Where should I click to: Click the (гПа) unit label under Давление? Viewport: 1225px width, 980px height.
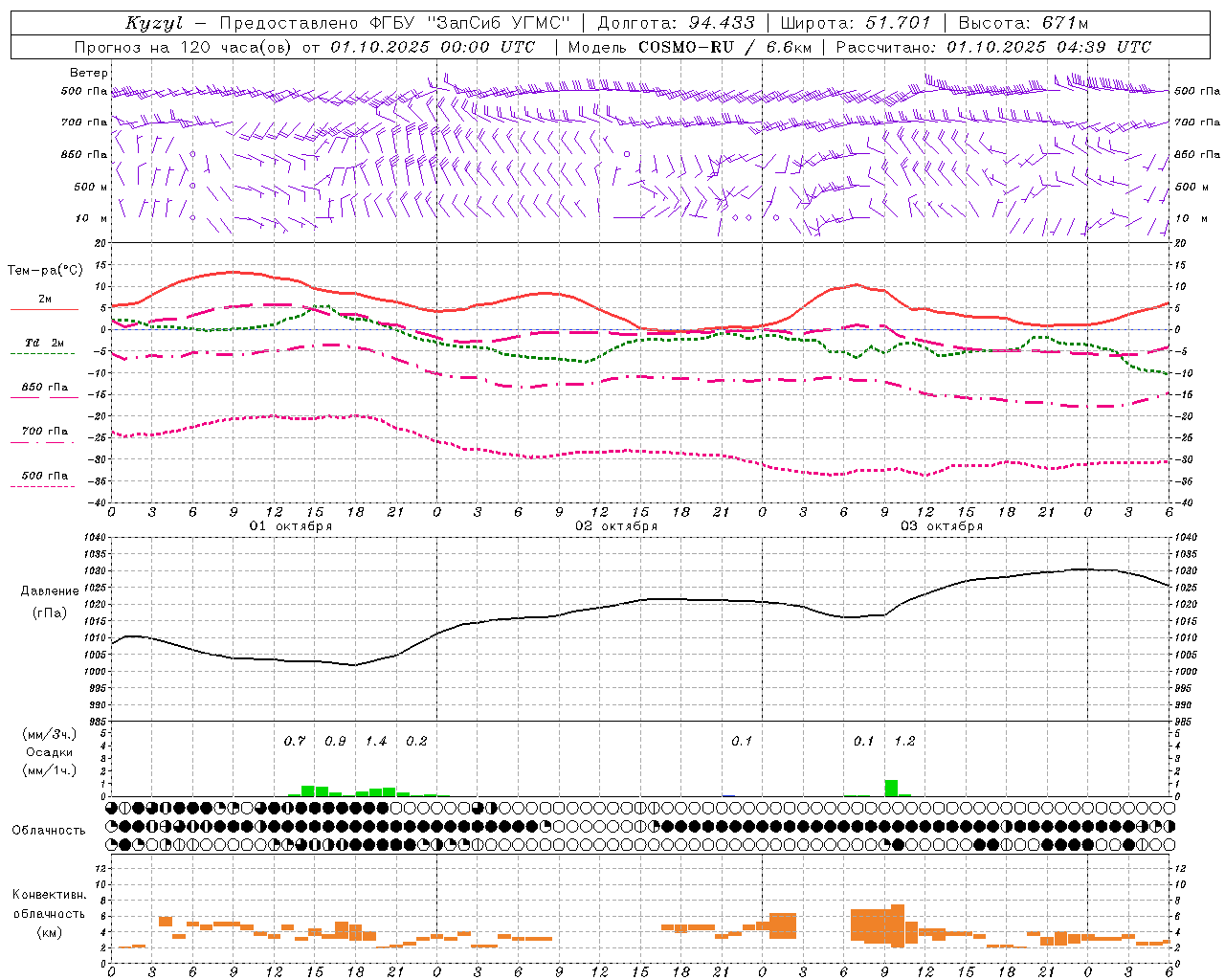pos(50,613)
